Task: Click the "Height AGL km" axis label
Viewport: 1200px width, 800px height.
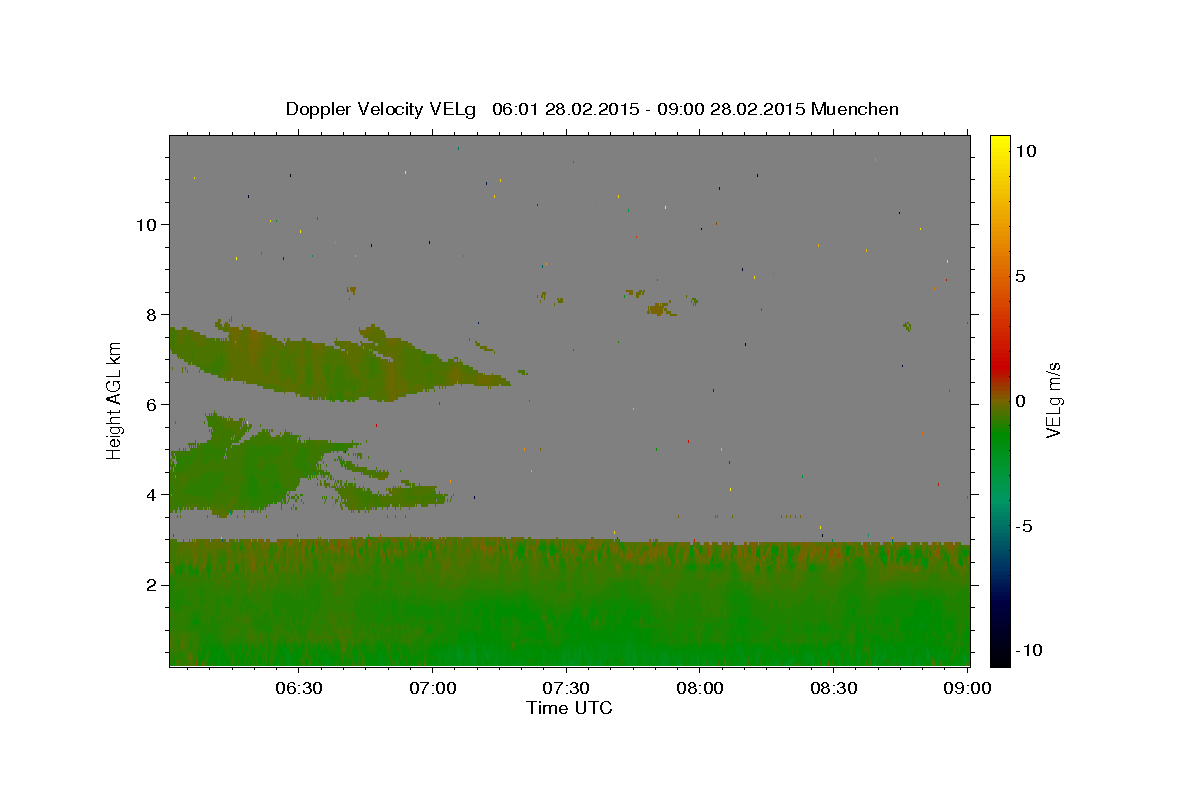Action: coord(115,401)
